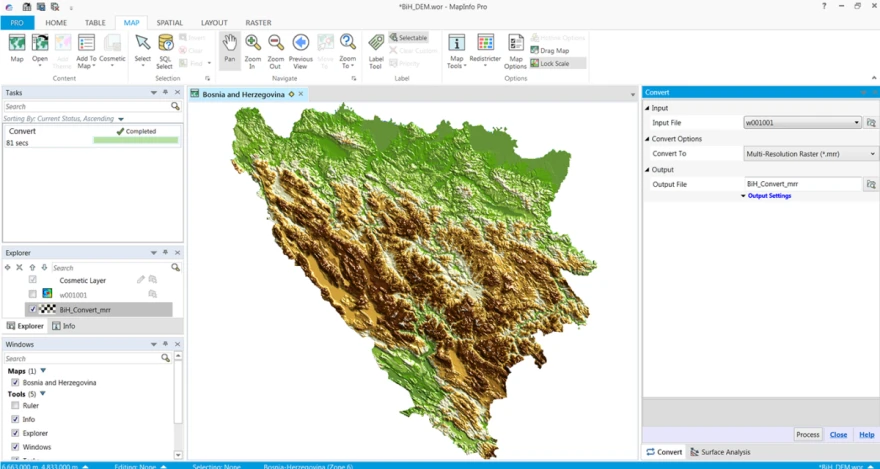Open the Convert To format dropdown
Screen dimensions: 880x469
(811, 153)
